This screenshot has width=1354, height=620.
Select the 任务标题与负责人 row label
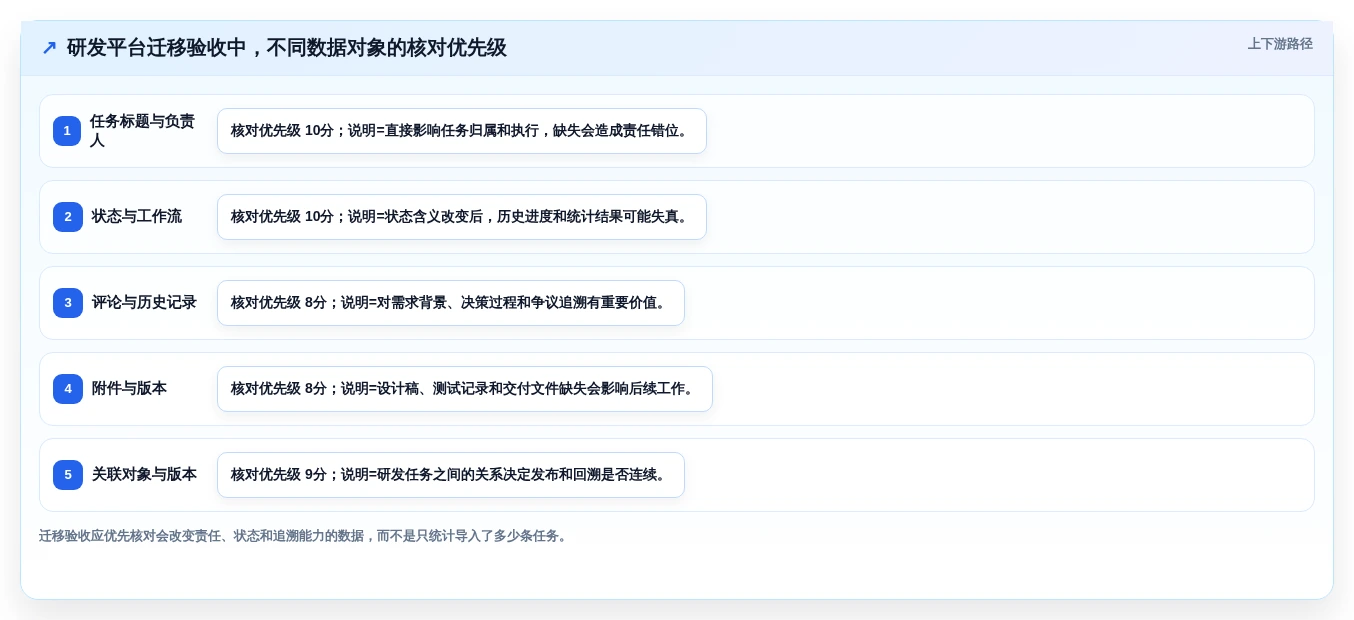pos(142,131)
